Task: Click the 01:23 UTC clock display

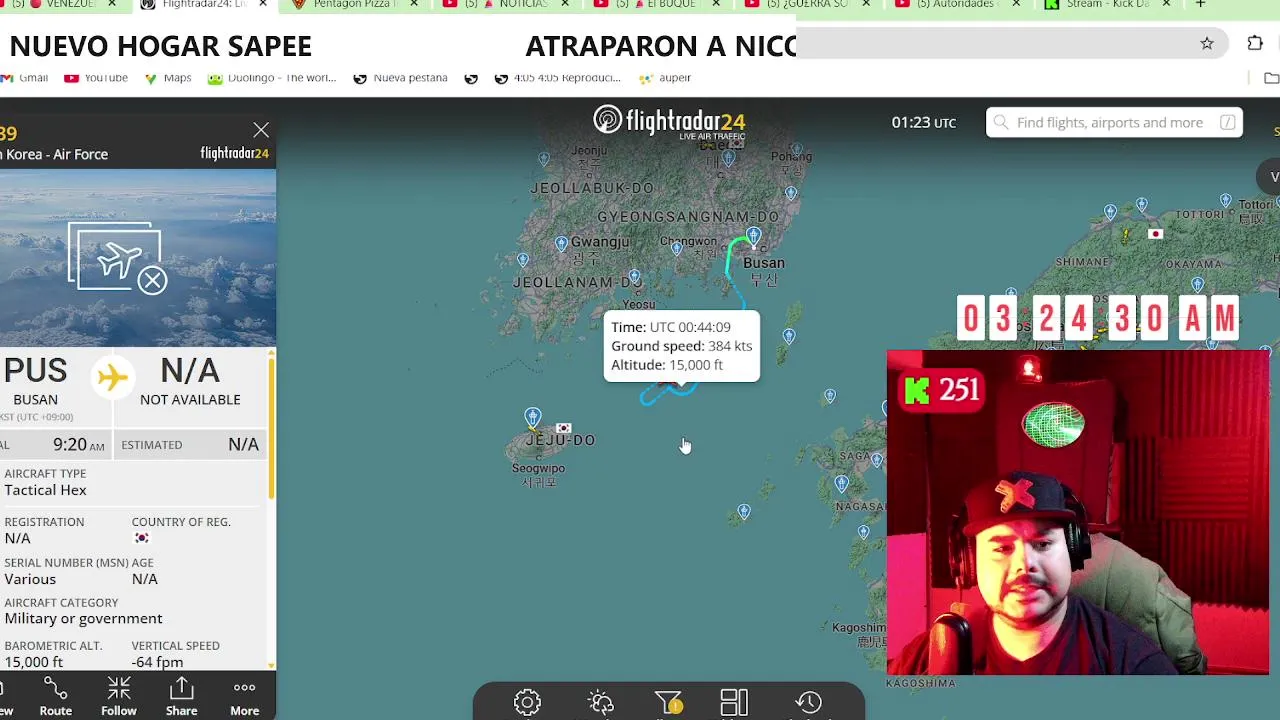Action: click(x=923, y=122)
